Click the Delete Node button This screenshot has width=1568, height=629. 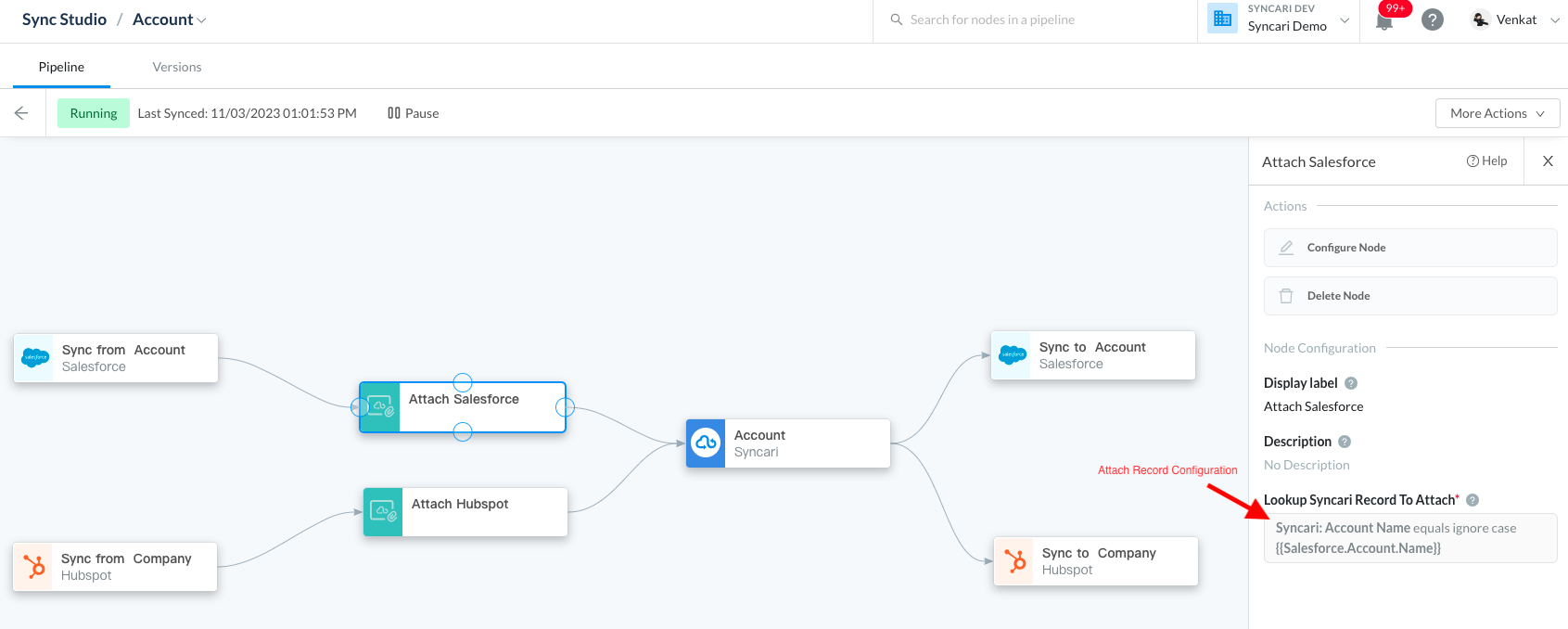click(x=1410, y=296)
